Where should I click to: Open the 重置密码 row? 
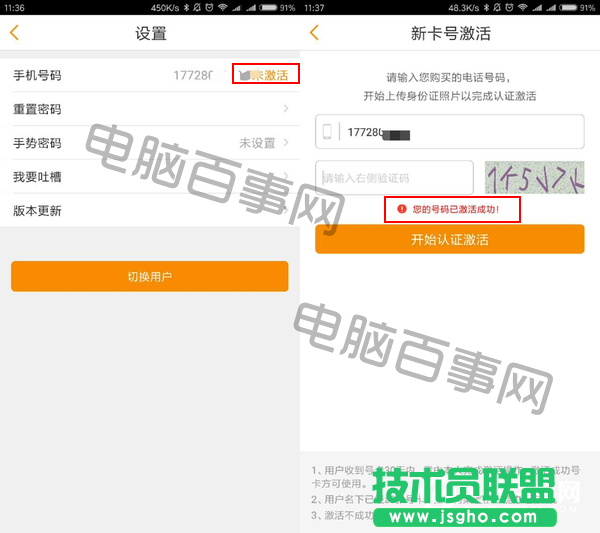[150, 109]
